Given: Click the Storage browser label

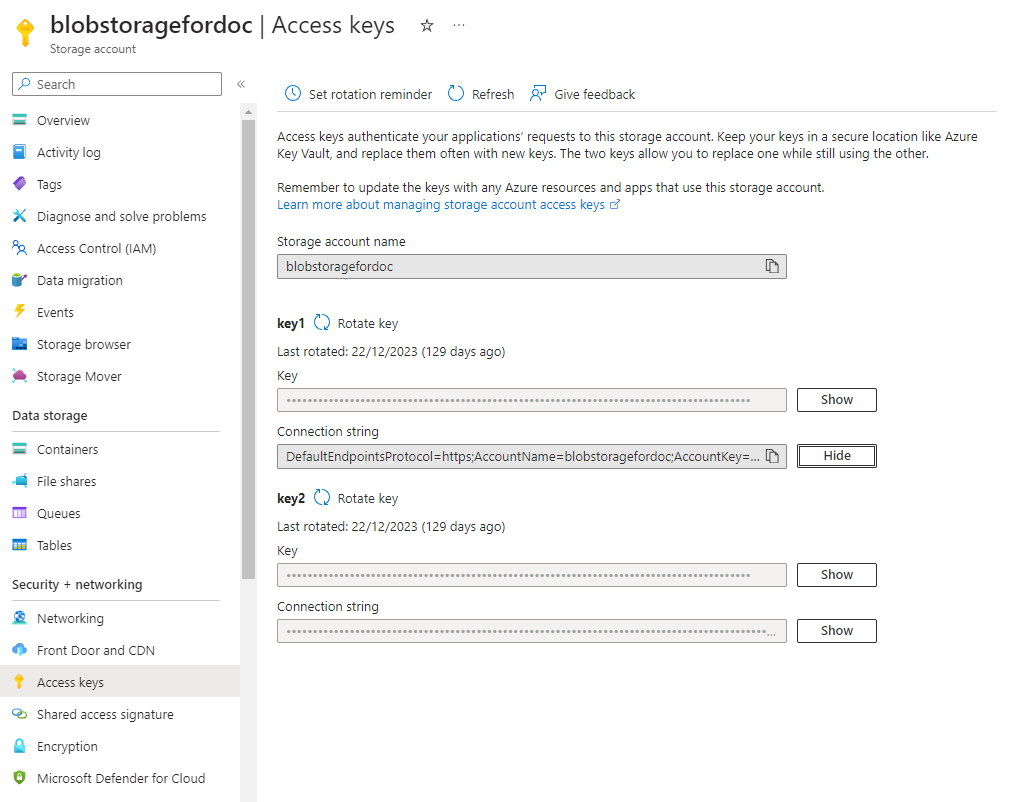Looking at the screenshot, I should [84, 345].
